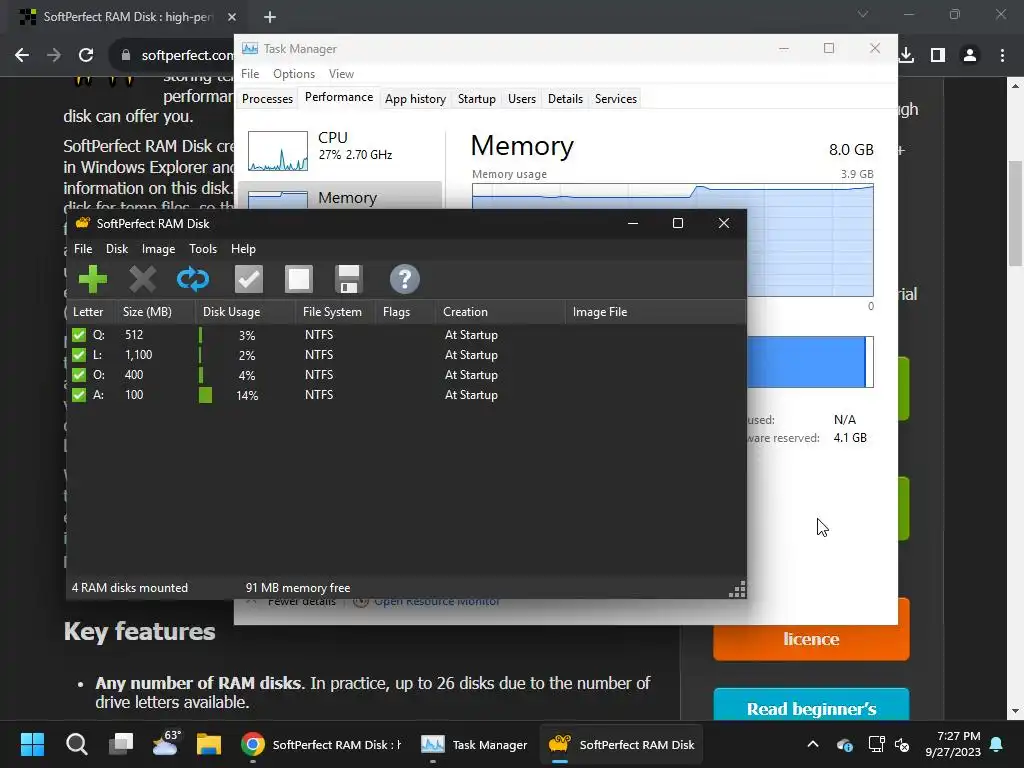The width and height of the screenshot is (1024, 768).
Task: Click the RAM Disk window resize grip
Action: 737,590
